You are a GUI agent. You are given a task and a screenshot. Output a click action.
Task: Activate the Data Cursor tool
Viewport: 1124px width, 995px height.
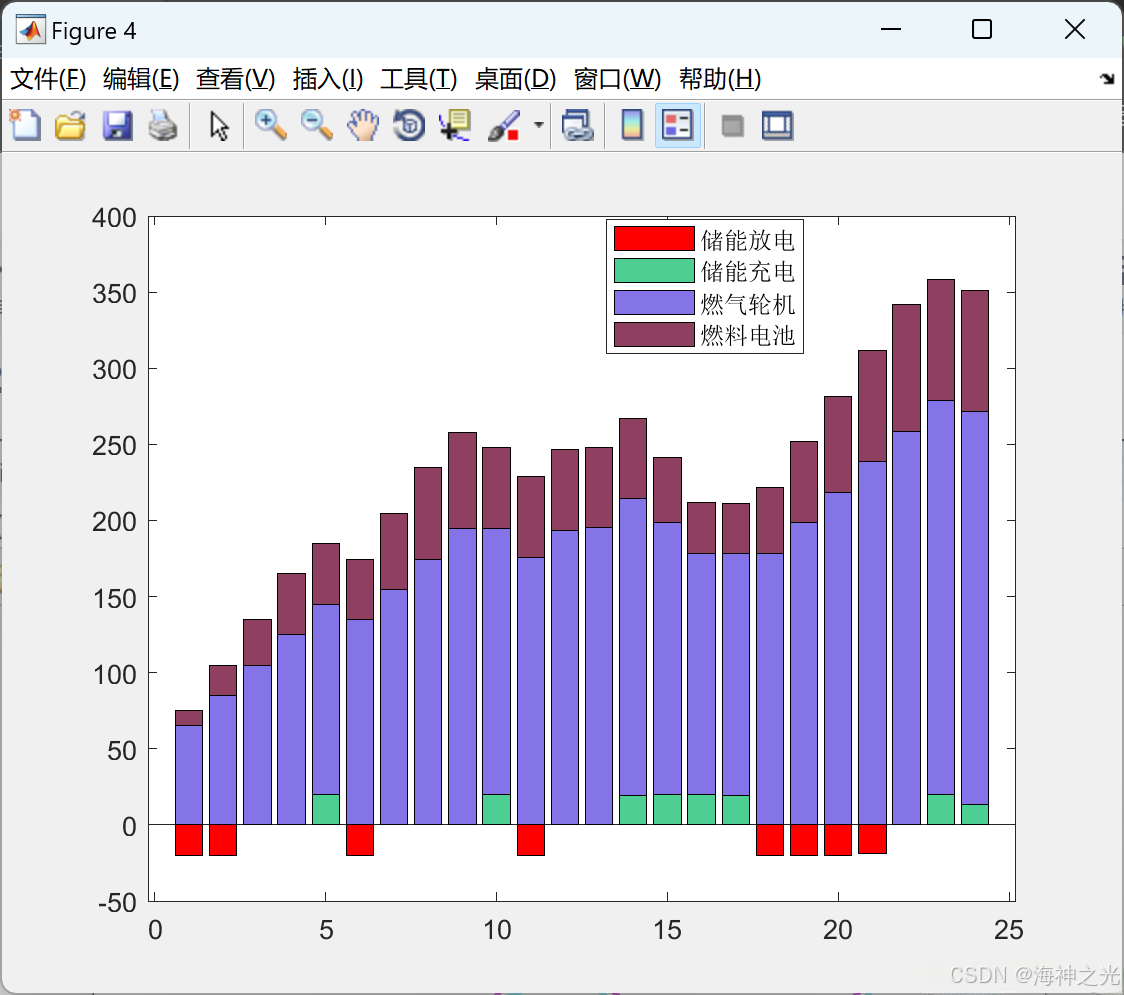(x=455, y=125)
